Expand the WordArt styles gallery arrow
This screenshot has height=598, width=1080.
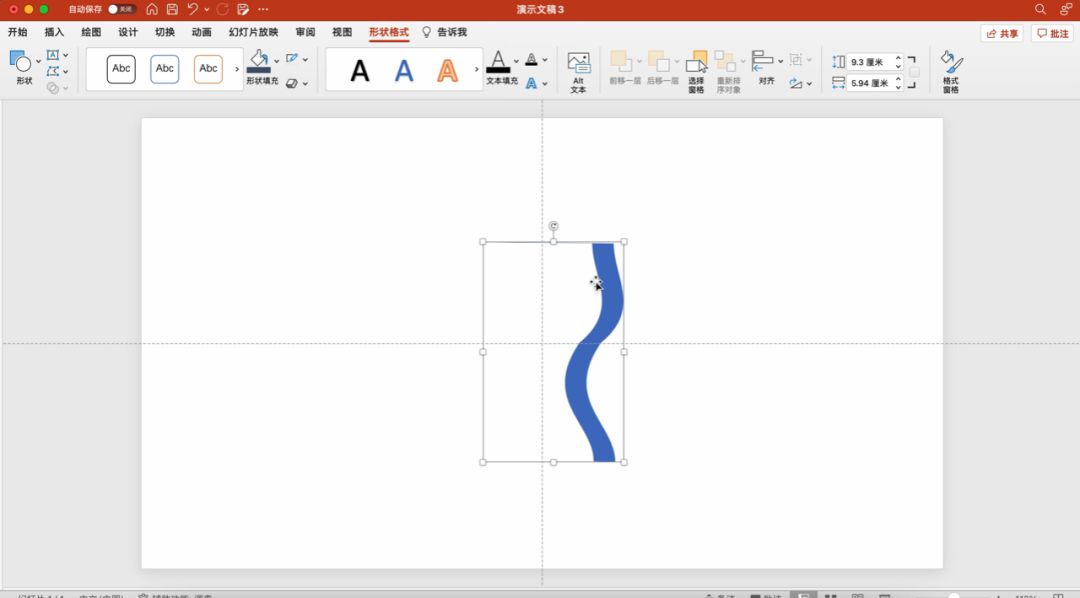(x=476, y=69)
